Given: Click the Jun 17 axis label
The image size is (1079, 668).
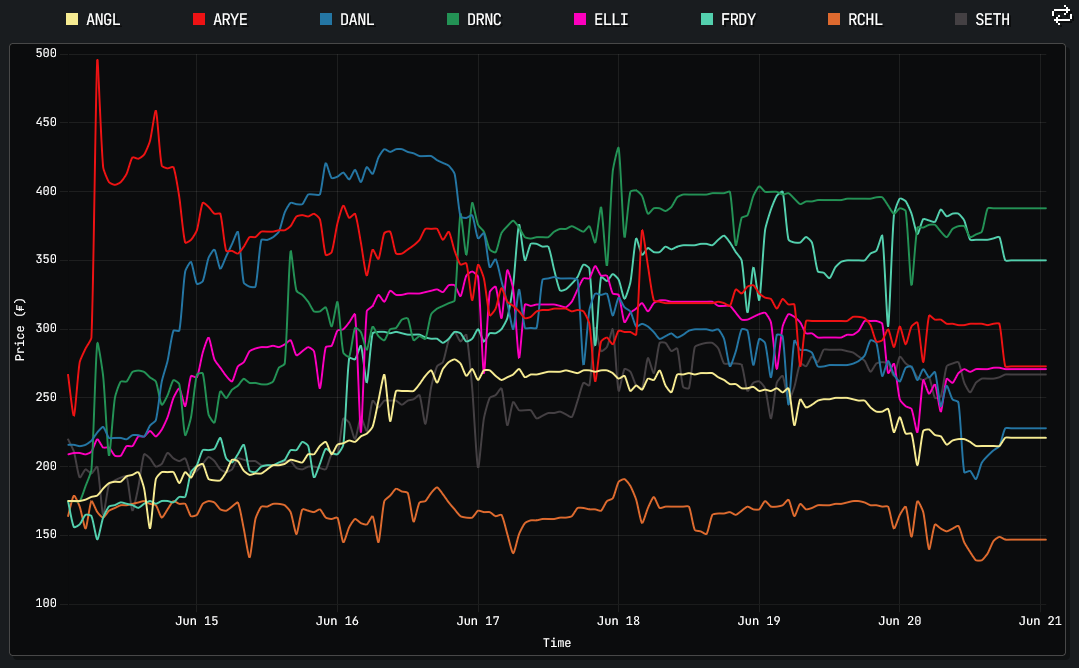Looking at the screenshot, I should pyautogui.click(x=478, y=621).
